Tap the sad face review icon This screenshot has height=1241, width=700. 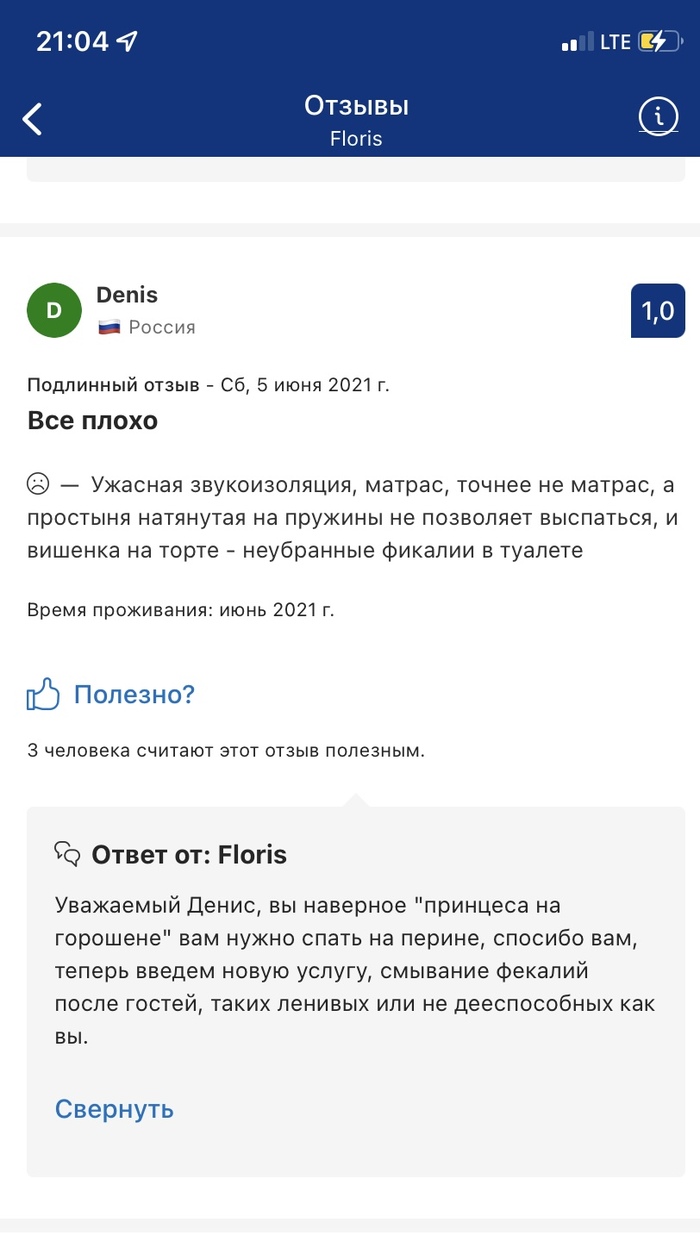coord(38,485)
